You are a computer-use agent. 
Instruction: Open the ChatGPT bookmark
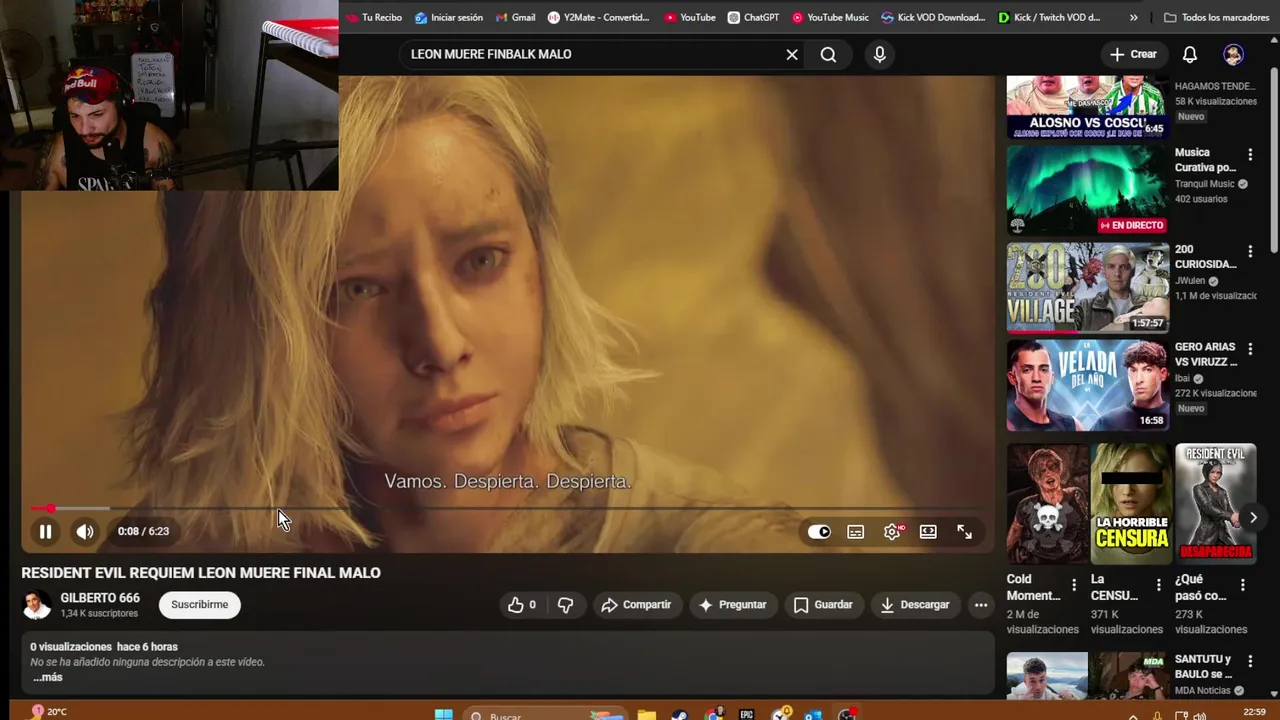[x=753, y=17]
